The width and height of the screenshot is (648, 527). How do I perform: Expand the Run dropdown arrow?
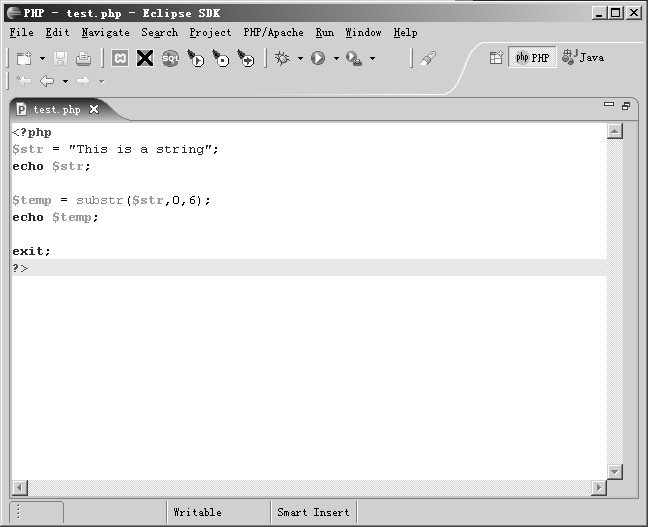(x=336, y=59)
